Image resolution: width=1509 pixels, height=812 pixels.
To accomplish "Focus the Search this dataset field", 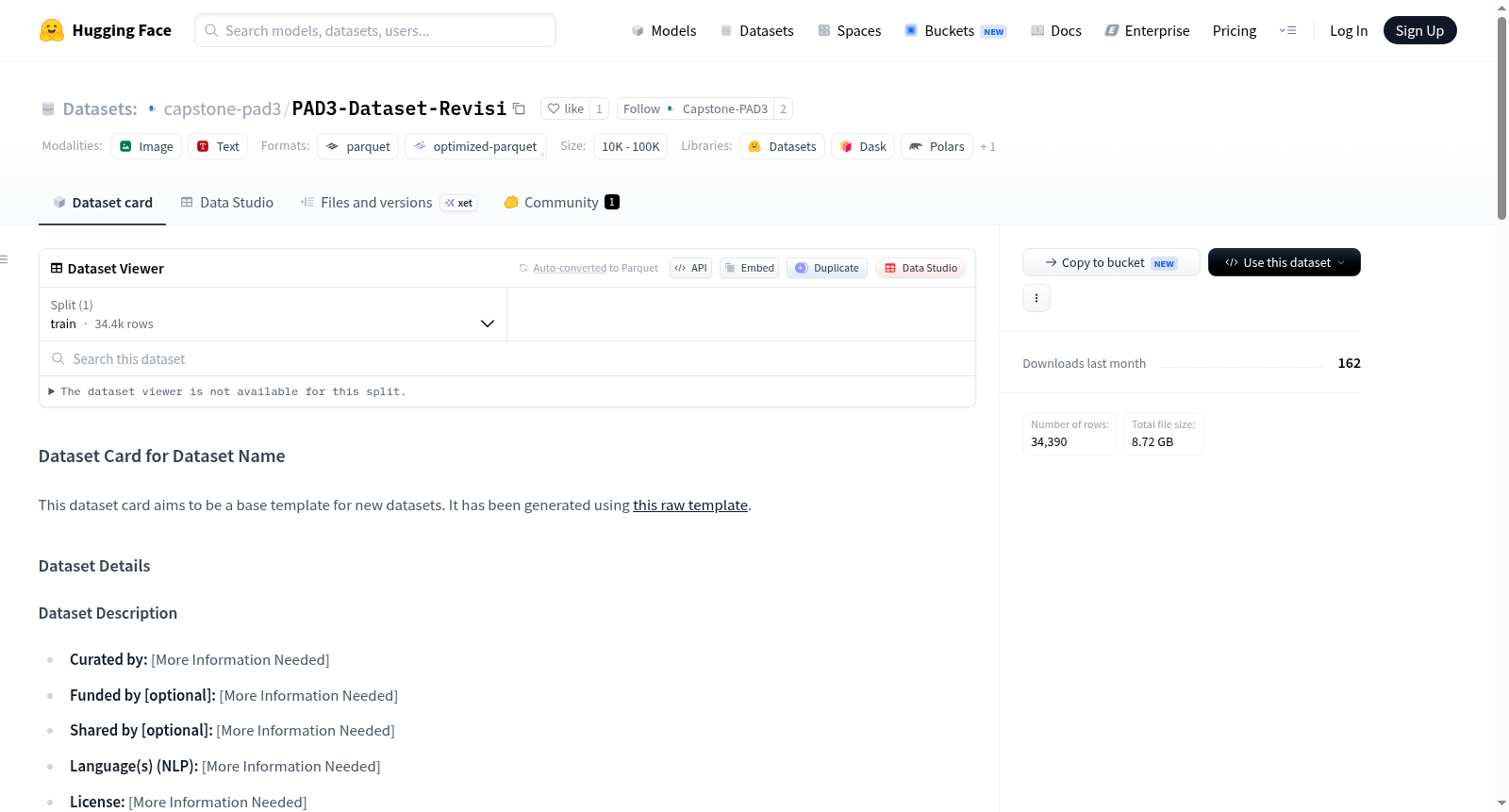I will (x=507, y=358).
